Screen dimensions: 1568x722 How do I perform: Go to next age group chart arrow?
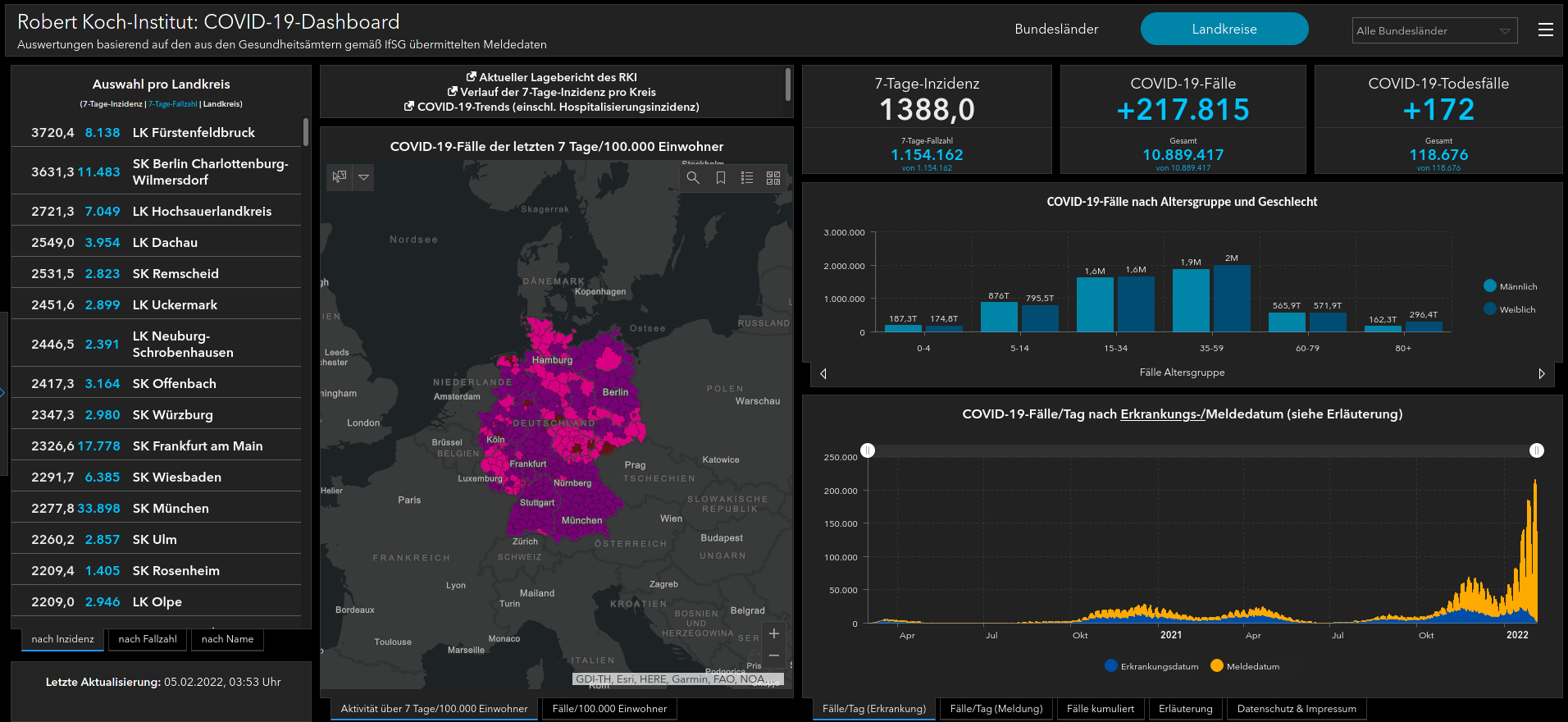tap(1541, 373)
